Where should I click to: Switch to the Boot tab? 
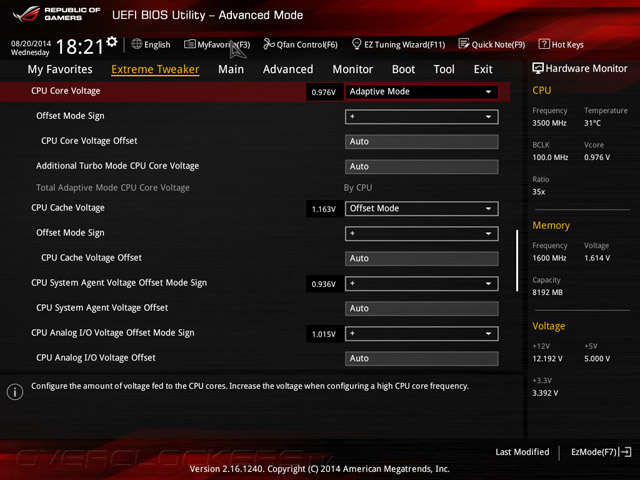(403, 69)
